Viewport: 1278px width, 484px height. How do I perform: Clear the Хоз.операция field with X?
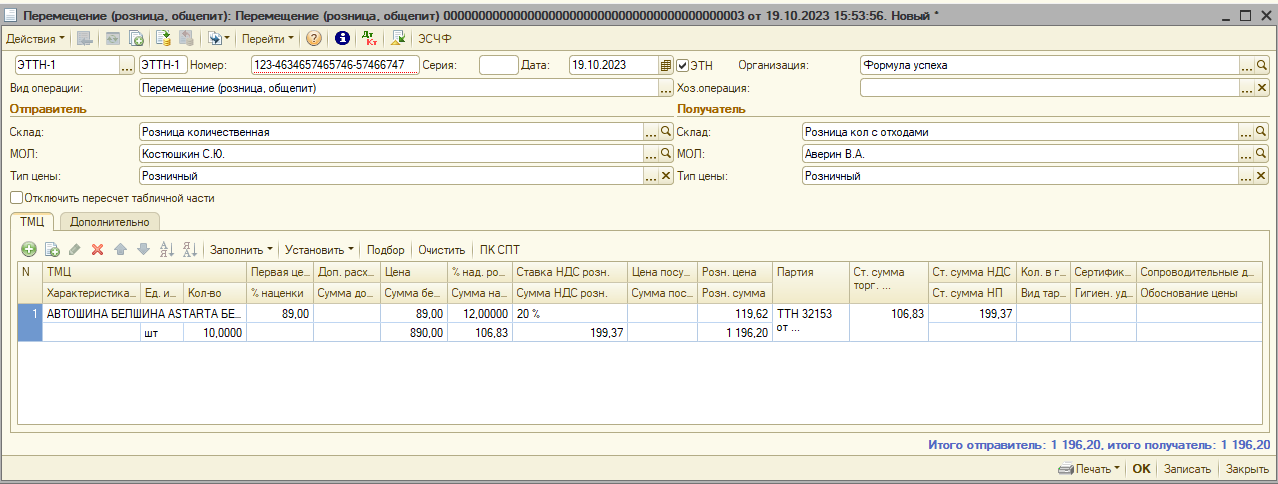[1262, 88]
